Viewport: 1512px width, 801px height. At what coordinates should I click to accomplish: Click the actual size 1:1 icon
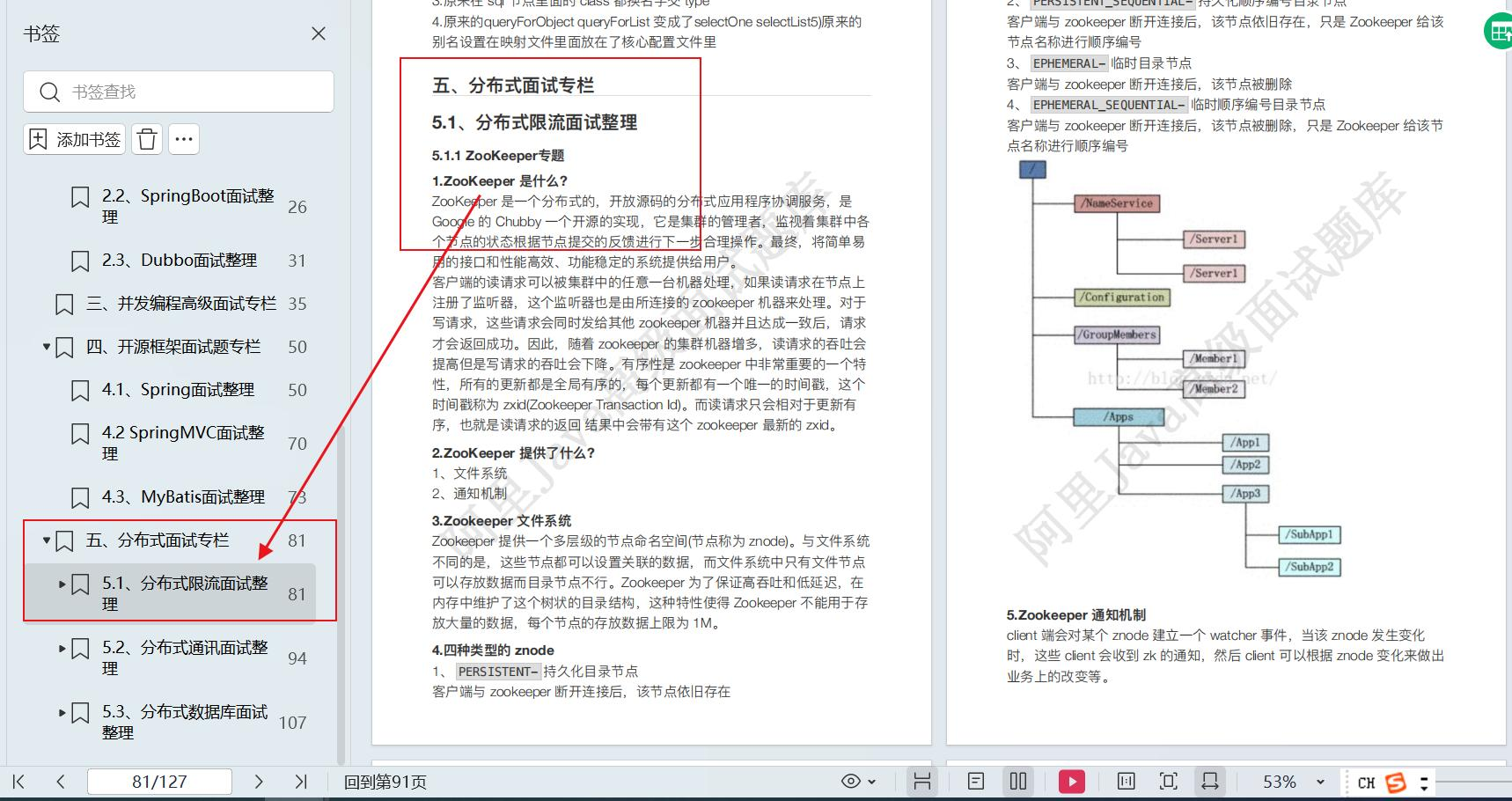point(1126,782)
